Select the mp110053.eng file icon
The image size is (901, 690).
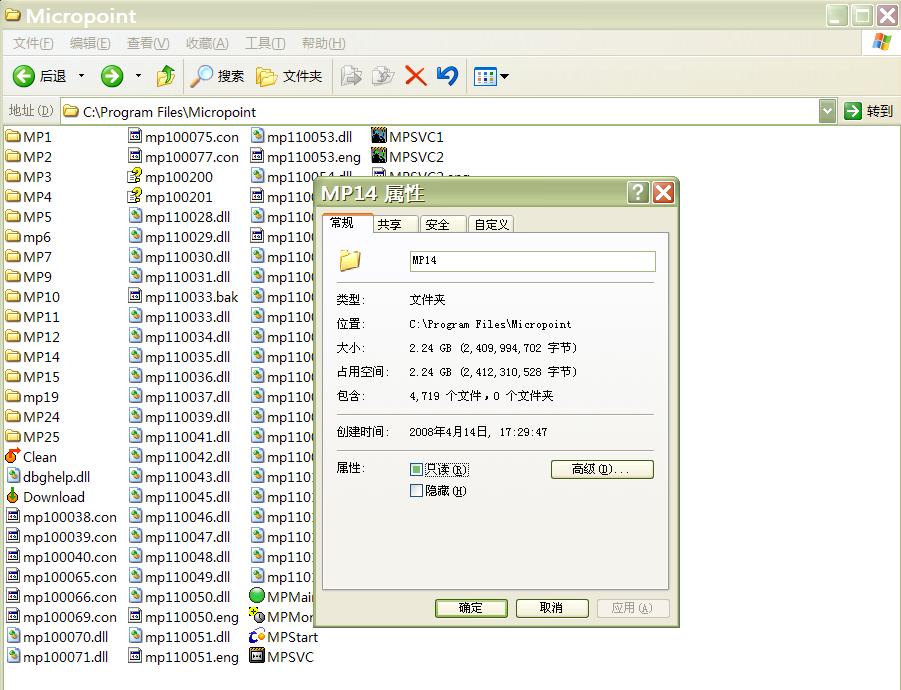pyautogui.click(x=257, y=156)
